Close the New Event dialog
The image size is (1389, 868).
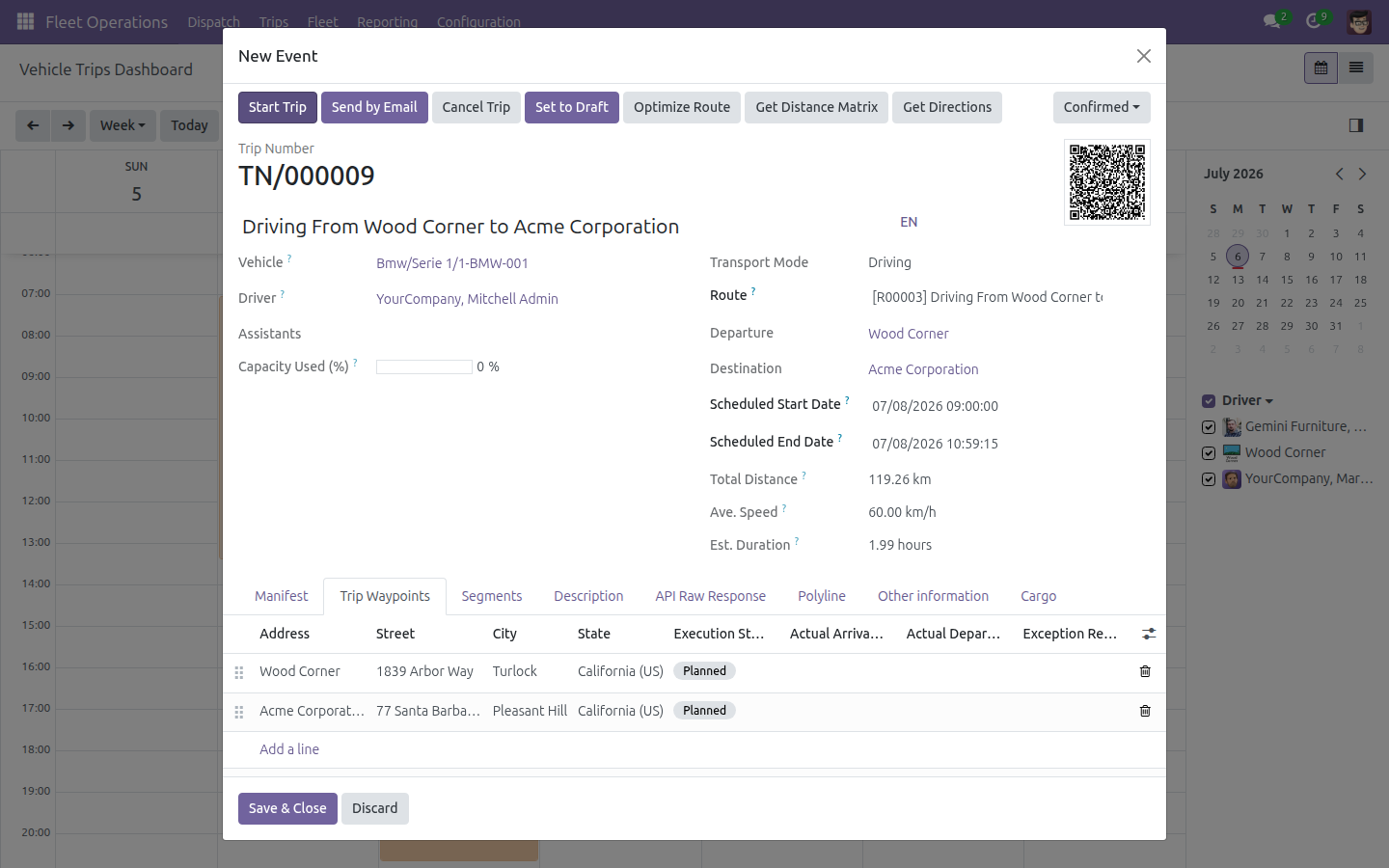1144,56
